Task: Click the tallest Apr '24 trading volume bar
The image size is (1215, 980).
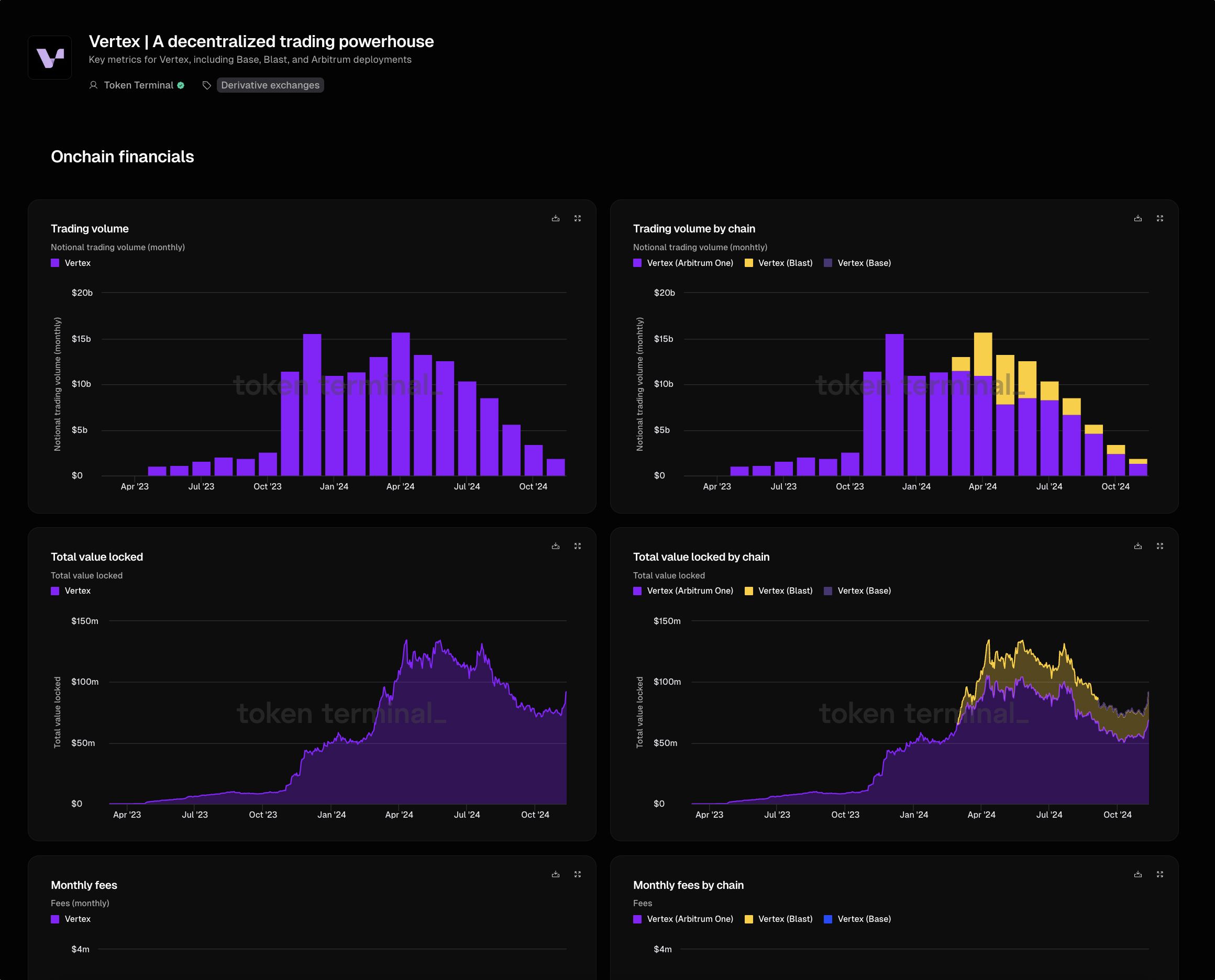Action: [400, 404]
